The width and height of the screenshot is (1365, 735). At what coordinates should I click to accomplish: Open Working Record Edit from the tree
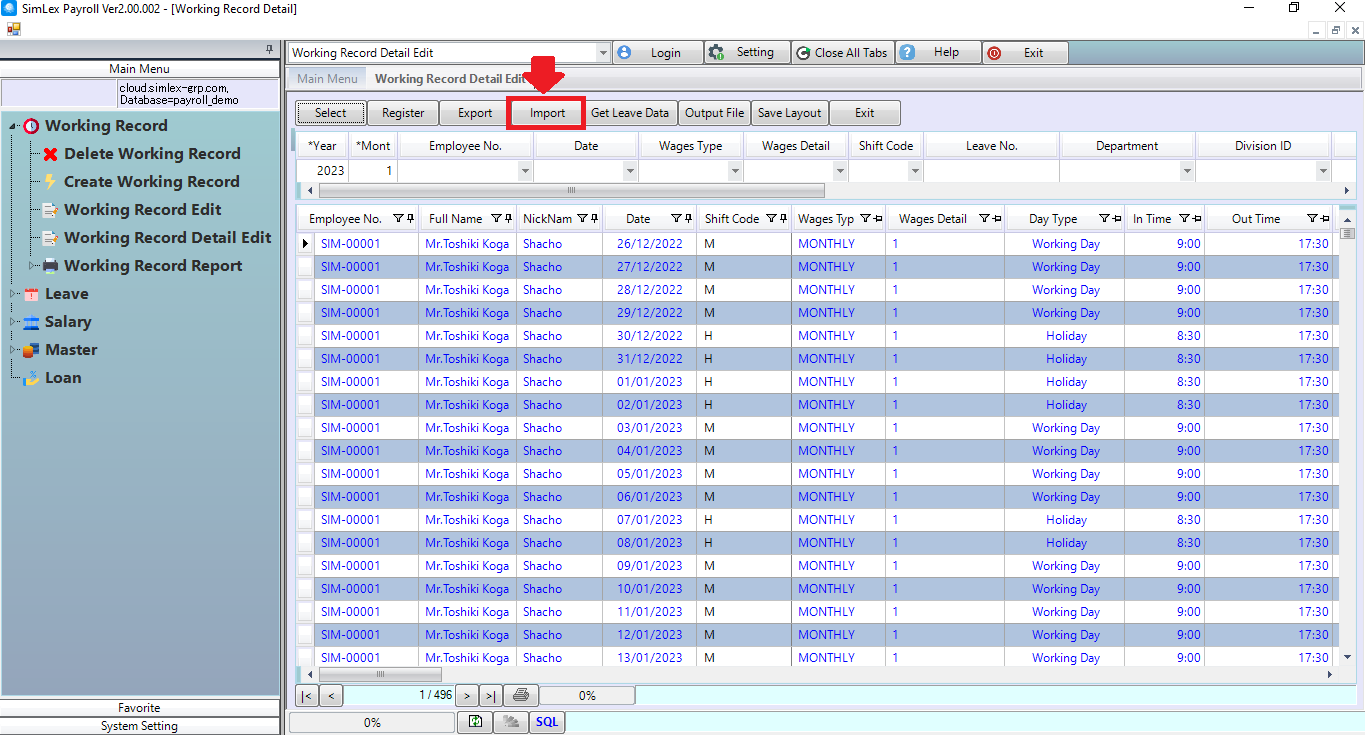tap(142, 210)
